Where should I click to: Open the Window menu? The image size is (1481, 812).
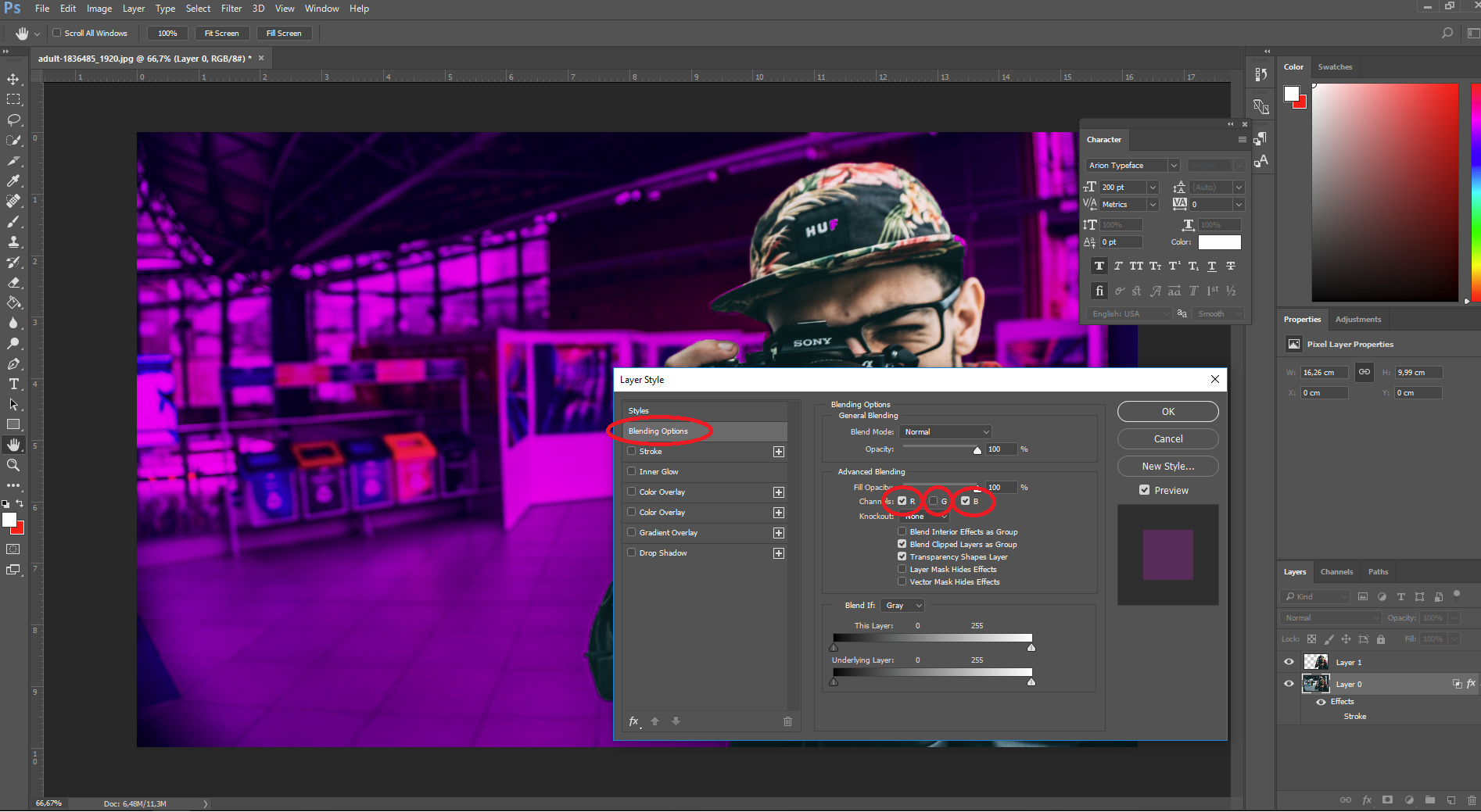click(x=321, y=9)
